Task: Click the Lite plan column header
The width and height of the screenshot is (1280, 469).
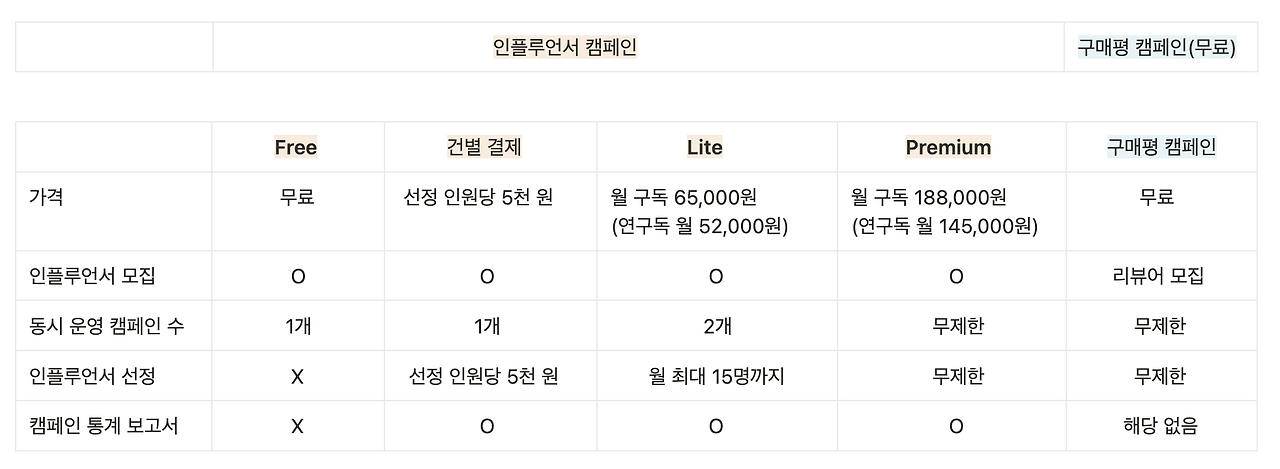Action: (x=717, y=147)
